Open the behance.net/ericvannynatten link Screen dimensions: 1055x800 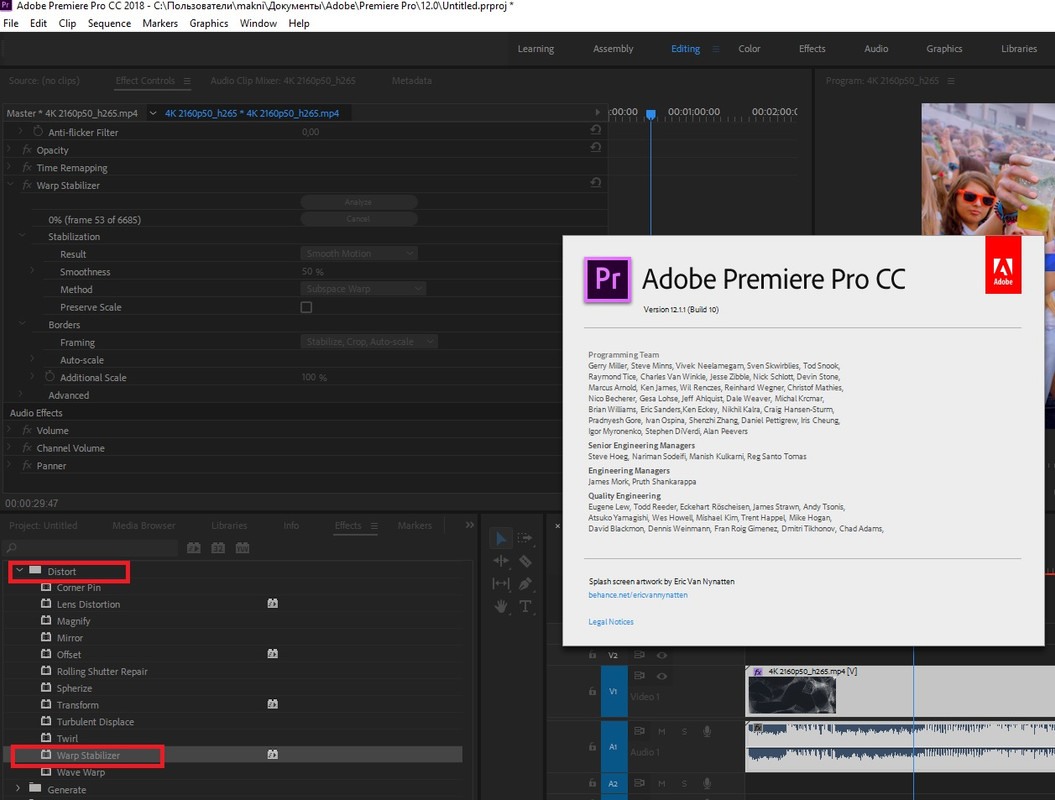638,595
